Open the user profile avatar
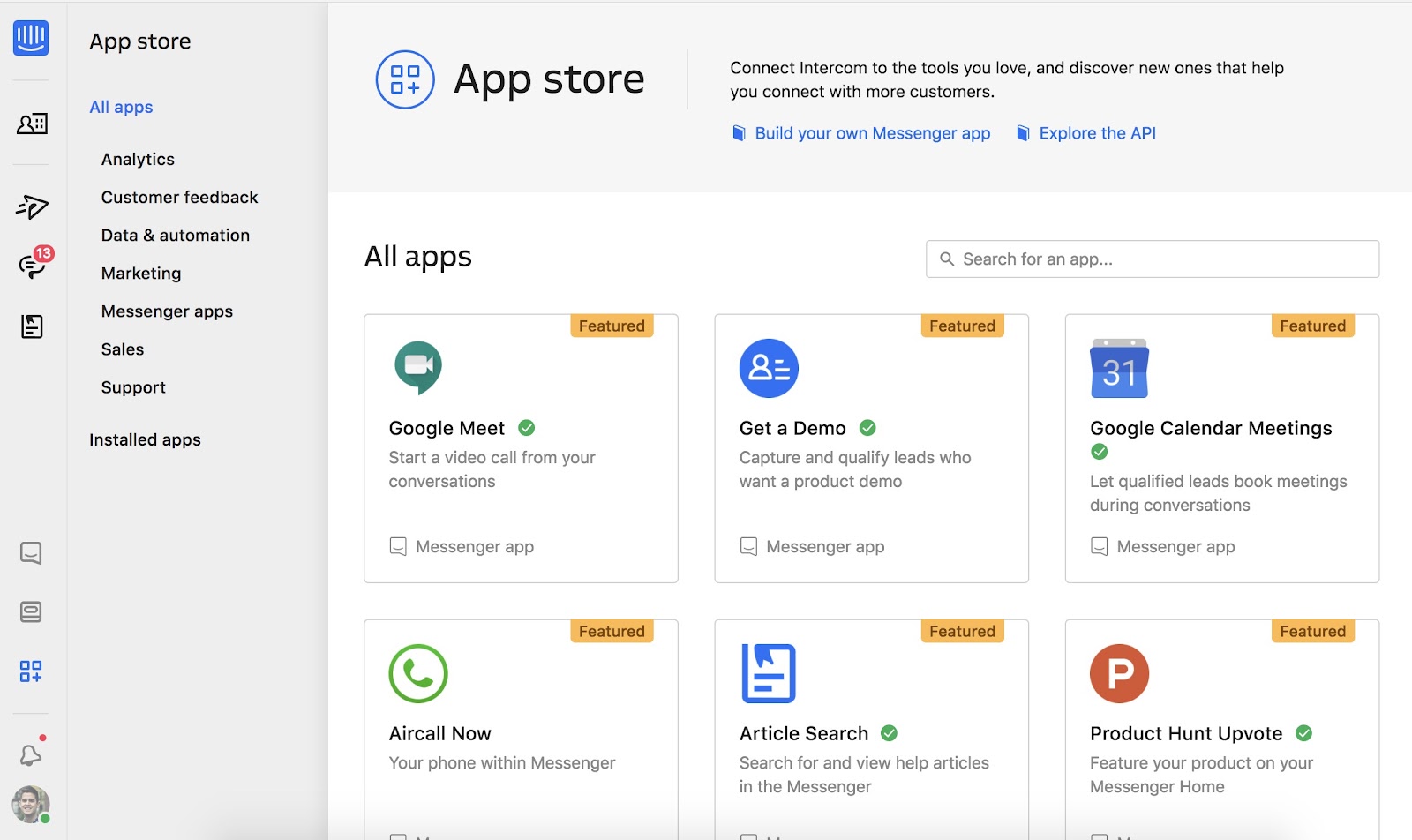Viewport: 1412px width, 840px height. point(31,805)
